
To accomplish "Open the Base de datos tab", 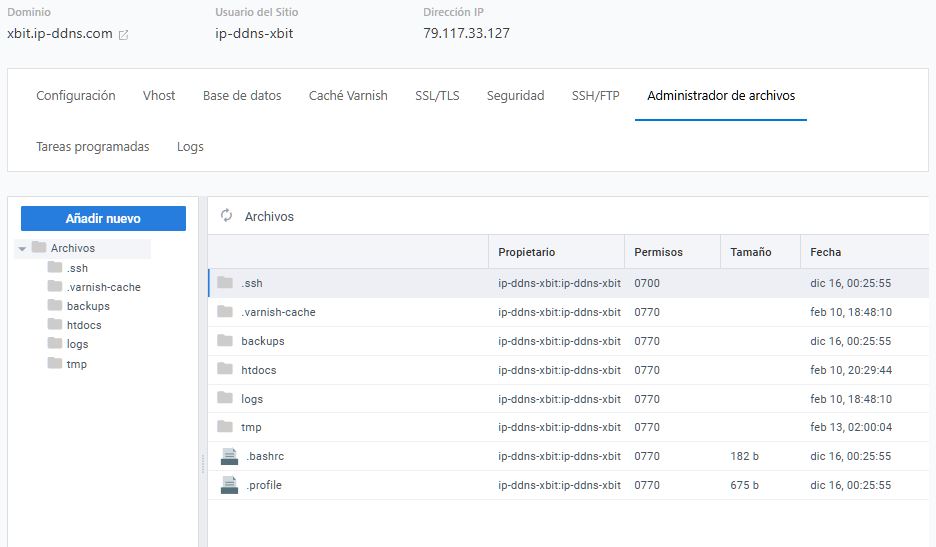I will [x=242, y=96].
